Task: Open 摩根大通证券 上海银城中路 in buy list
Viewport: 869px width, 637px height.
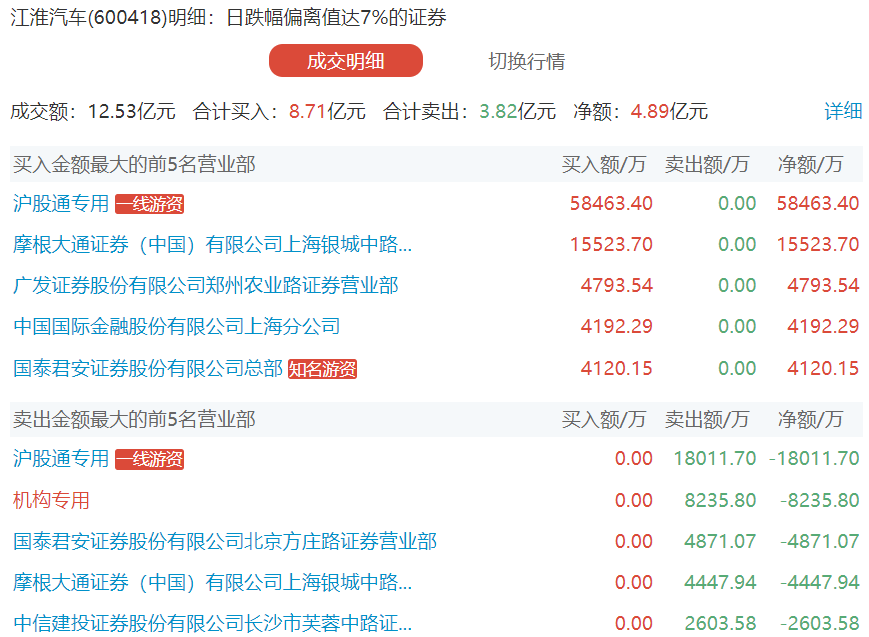Action: (x=212, y=244)
